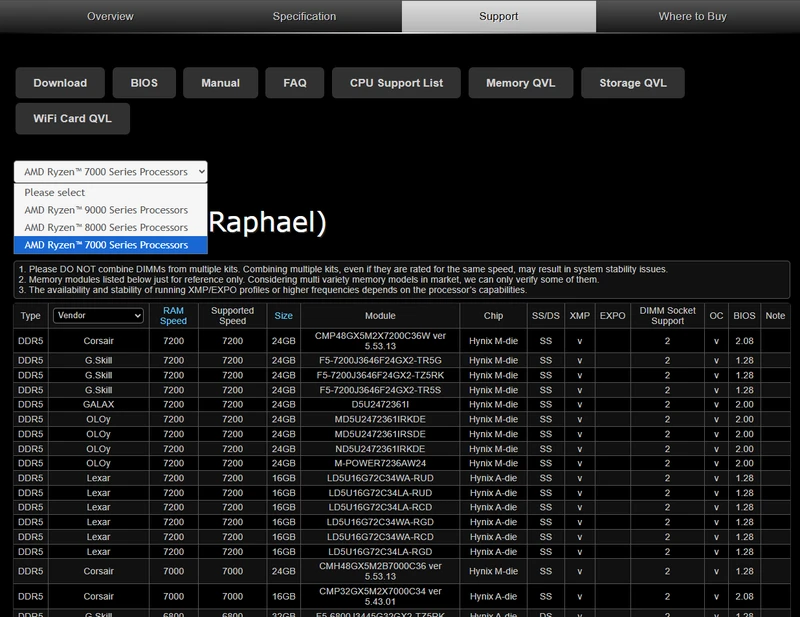The height and width of the screenshot is (617, 800).
Task: Collapse the processor series dropdown
Action: click(x=111, y=172)
